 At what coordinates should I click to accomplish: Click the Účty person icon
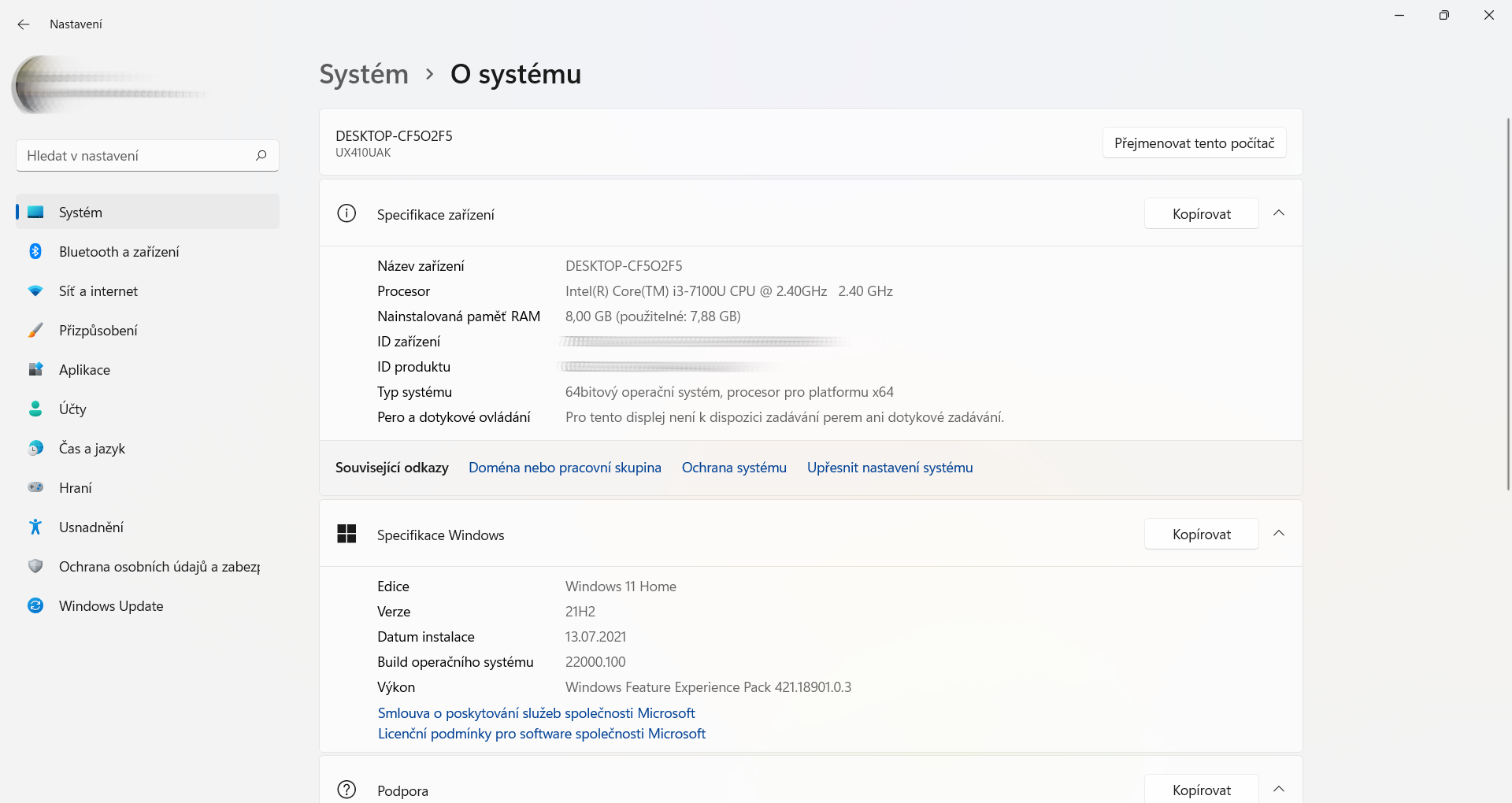pyautogui.click(x=35, y=409)
